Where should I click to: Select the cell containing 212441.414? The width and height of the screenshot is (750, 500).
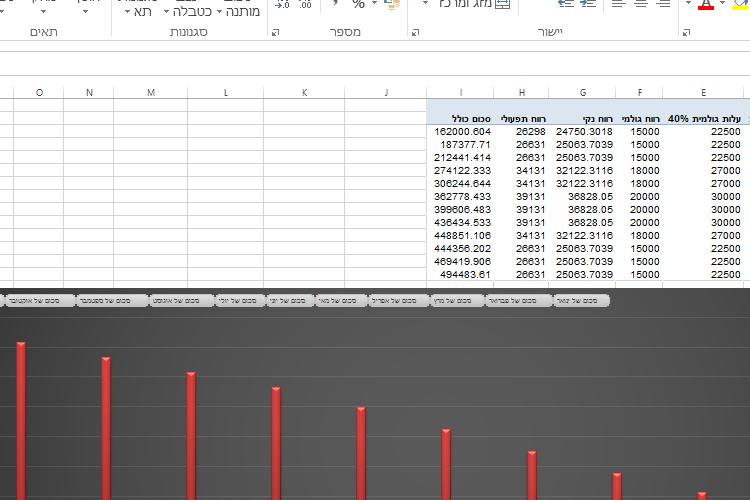click(460, 157)
